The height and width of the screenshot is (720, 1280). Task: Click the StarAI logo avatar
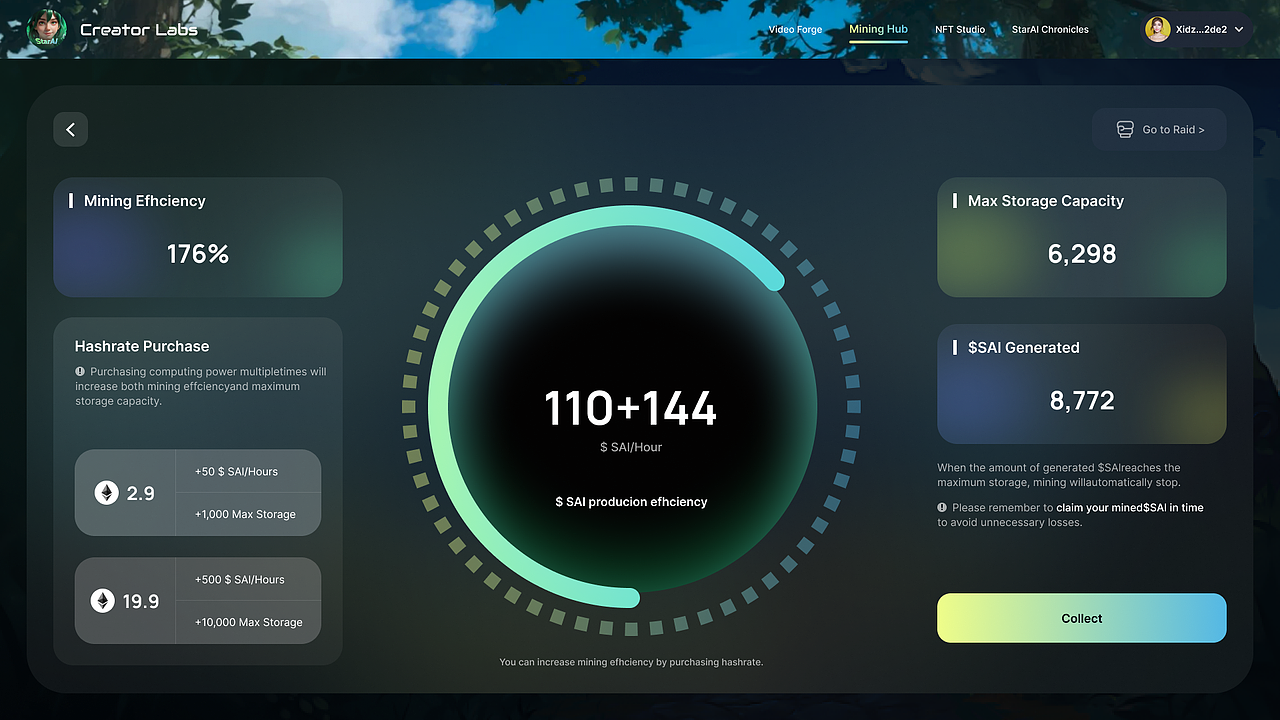pyautogui.click(x=47, y=28)
